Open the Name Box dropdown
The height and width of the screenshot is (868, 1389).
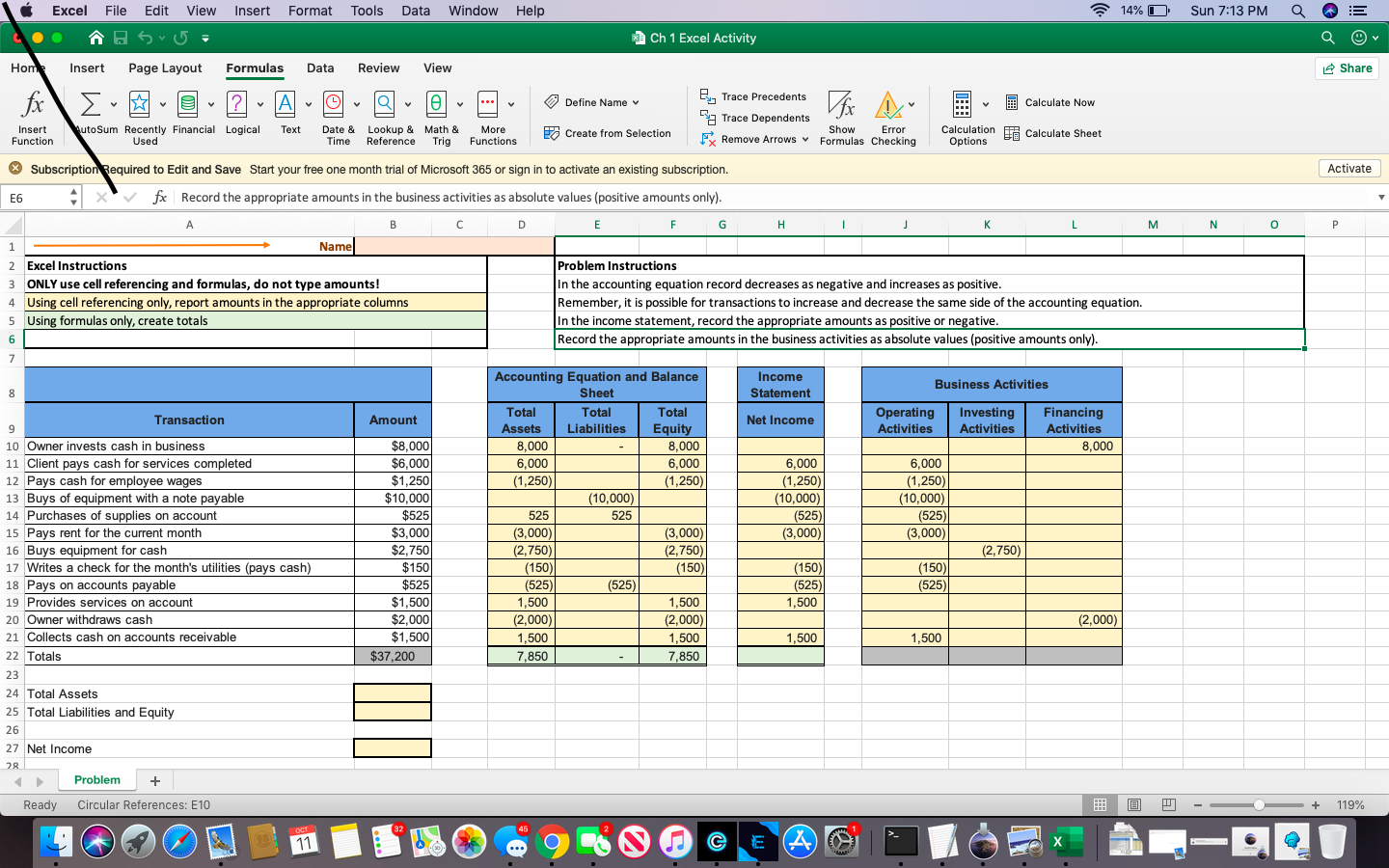pyautogui.click(x=72, y=196)
